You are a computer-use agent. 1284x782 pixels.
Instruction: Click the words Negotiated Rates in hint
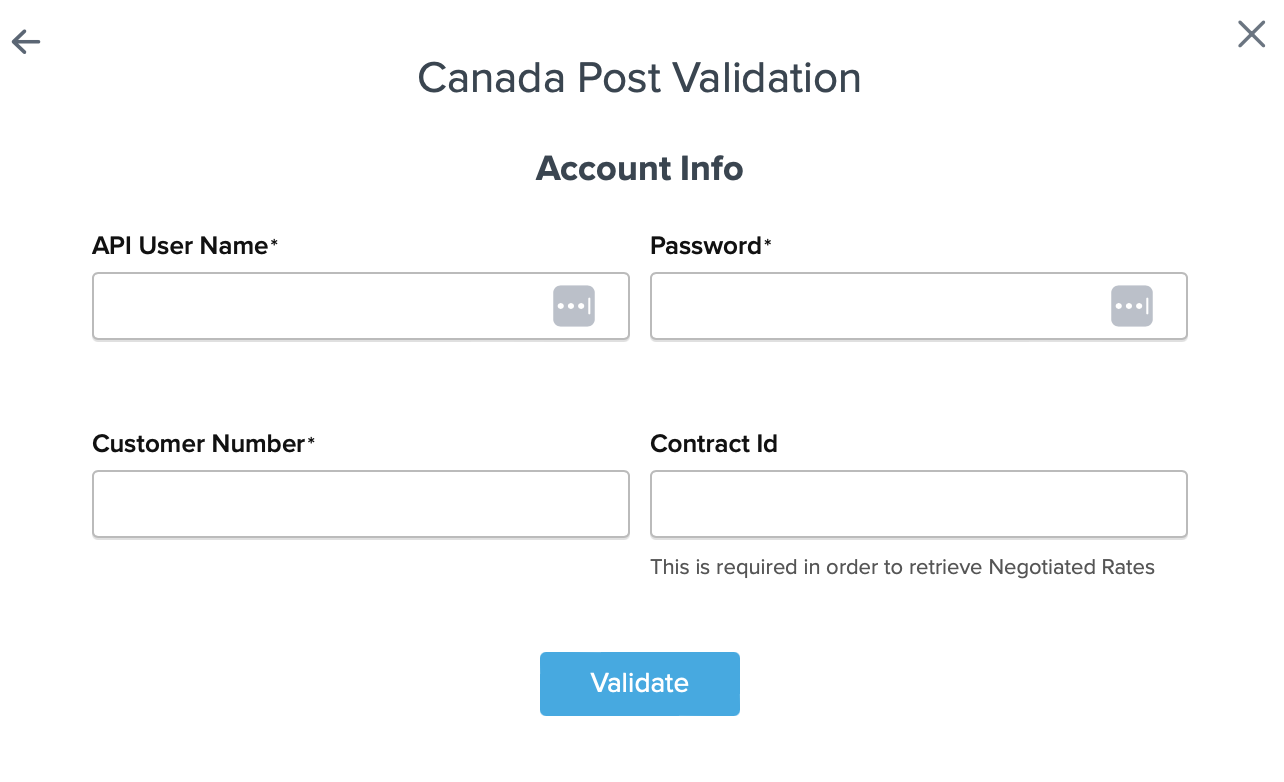[x=1071, y=568]
